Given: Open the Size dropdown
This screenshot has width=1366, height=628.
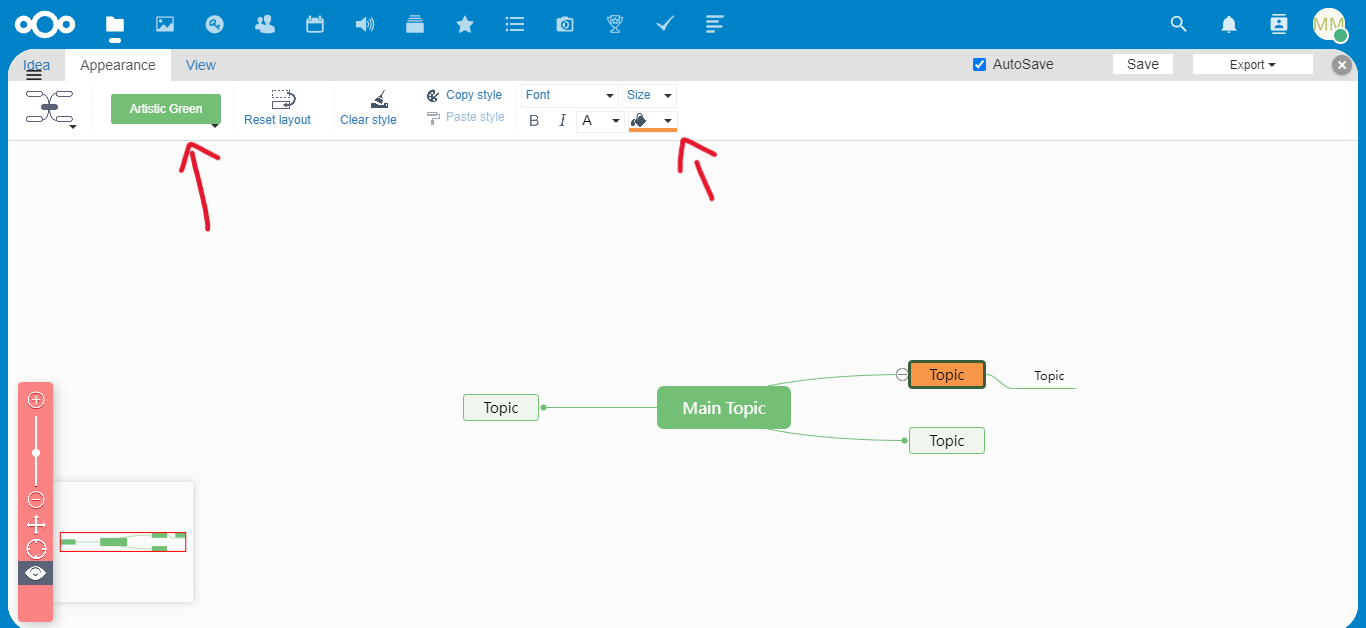Looking at the screenshot, I should point(649,95).
